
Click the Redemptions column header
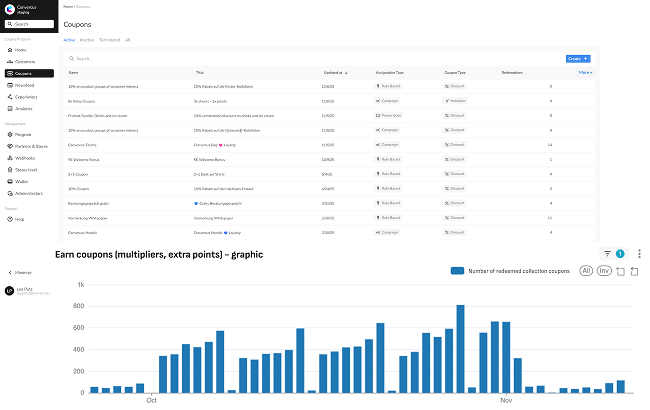click(512, 73)
